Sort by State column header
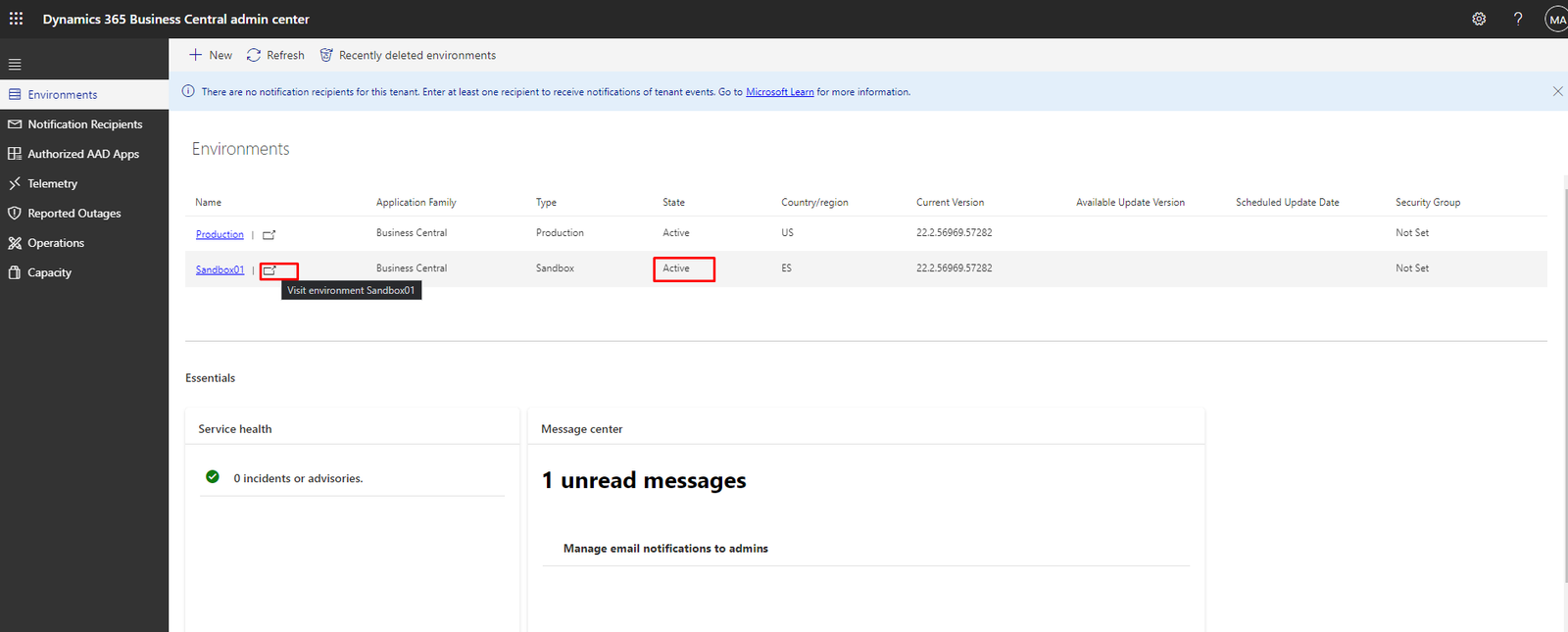This screenshot has width=1568, height=632. [x=673, y=202]
